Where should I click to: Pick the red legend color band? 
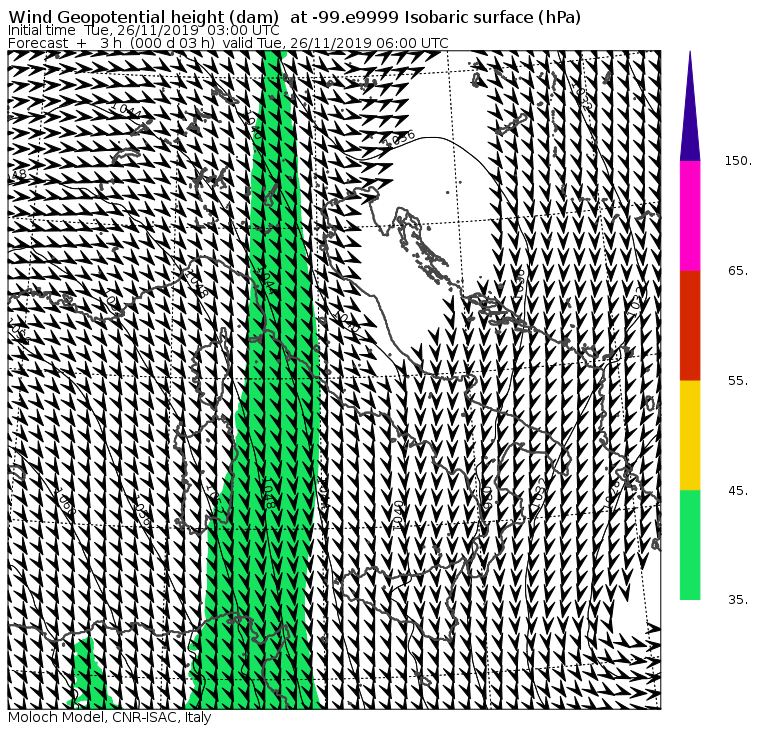tap(690, 325)
